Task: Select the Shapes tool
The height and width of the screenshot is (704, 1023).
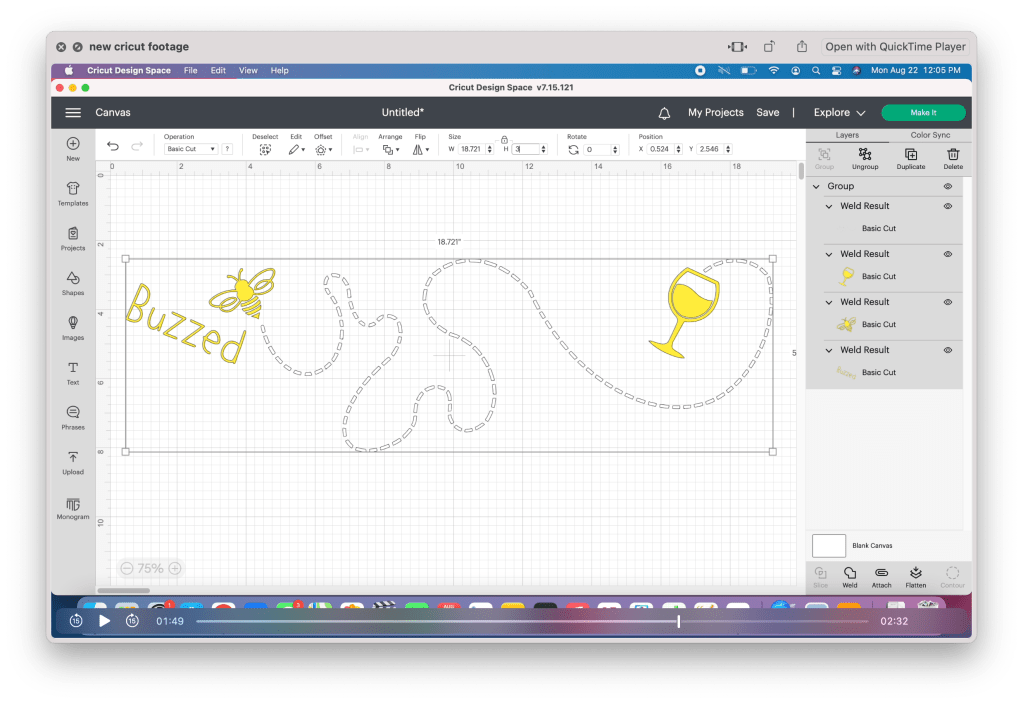Action: point(73,282)
